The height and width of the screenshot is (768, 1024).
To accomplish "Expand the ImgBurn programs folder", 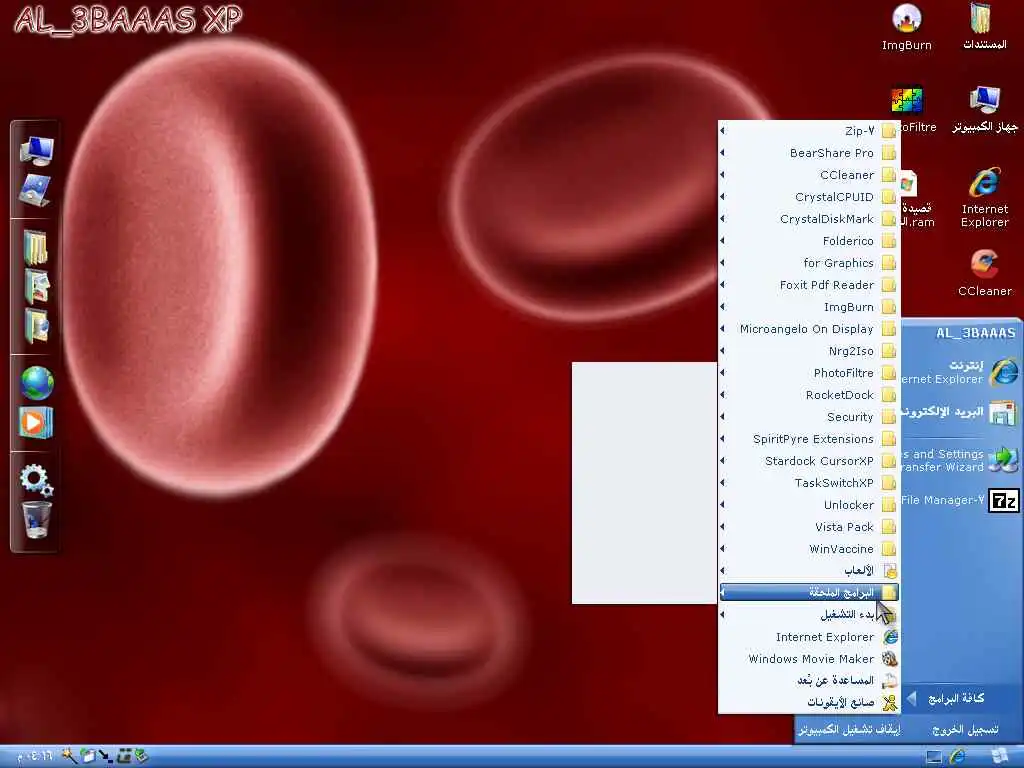I will (809, 307).
